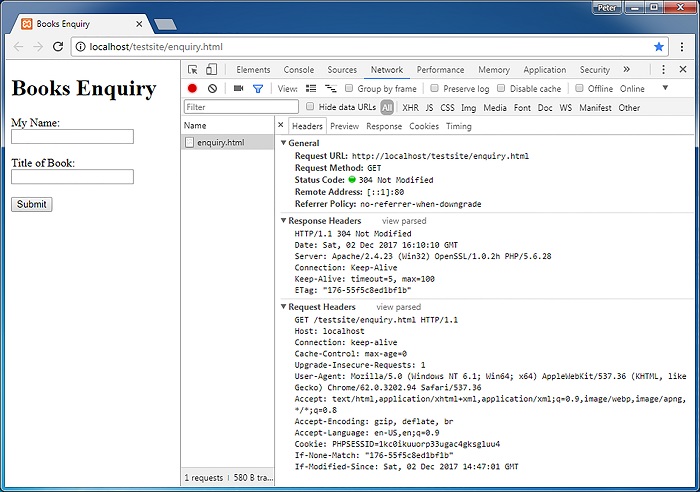Filter requests by WS
Image resolution: width=700 pixels, height=492 pixels.
coord(565,108)
